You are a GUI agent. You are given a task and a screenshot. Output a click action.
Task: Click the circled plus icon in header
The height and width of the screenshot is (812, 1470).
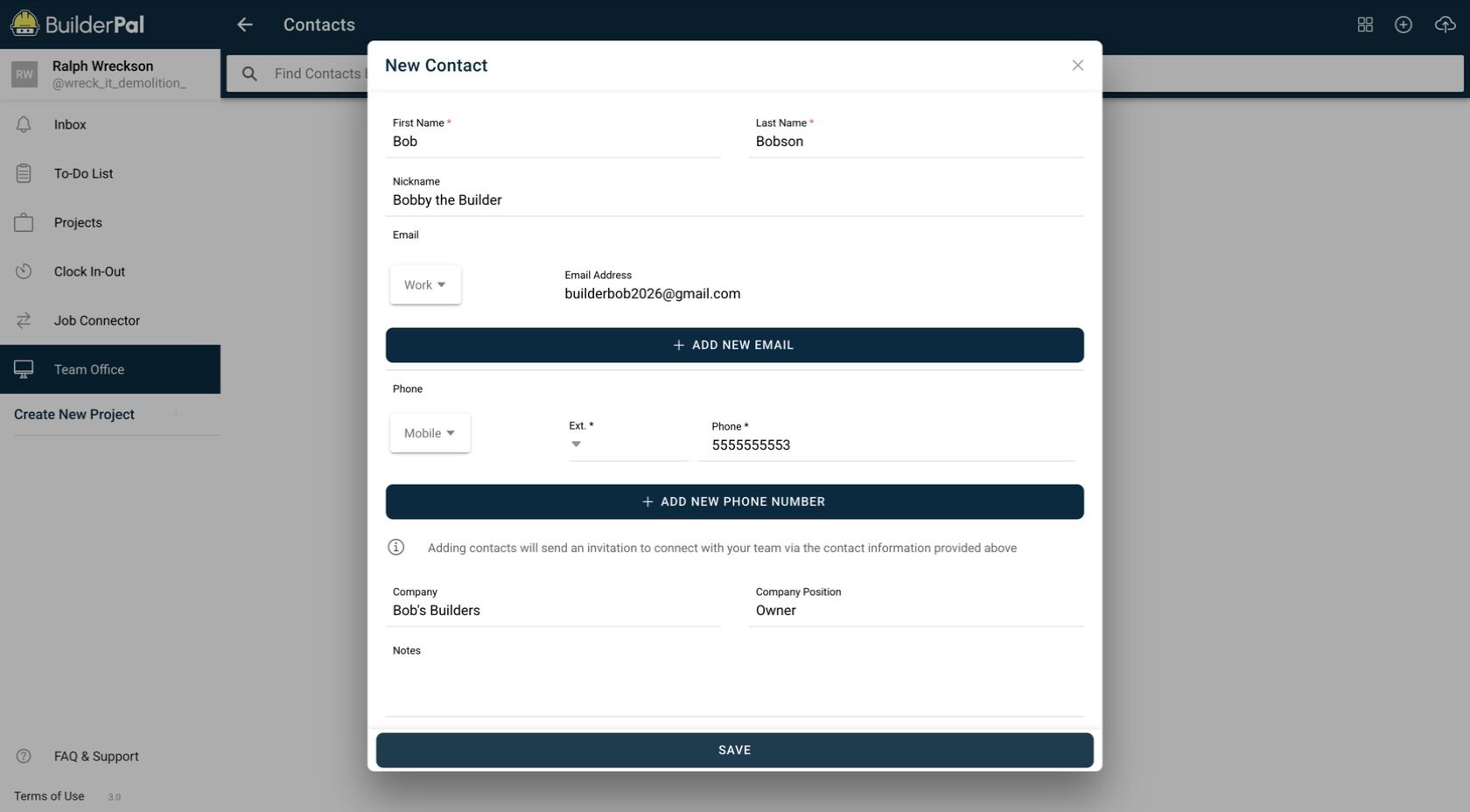pyautogui.click(x=1403, y=24)
